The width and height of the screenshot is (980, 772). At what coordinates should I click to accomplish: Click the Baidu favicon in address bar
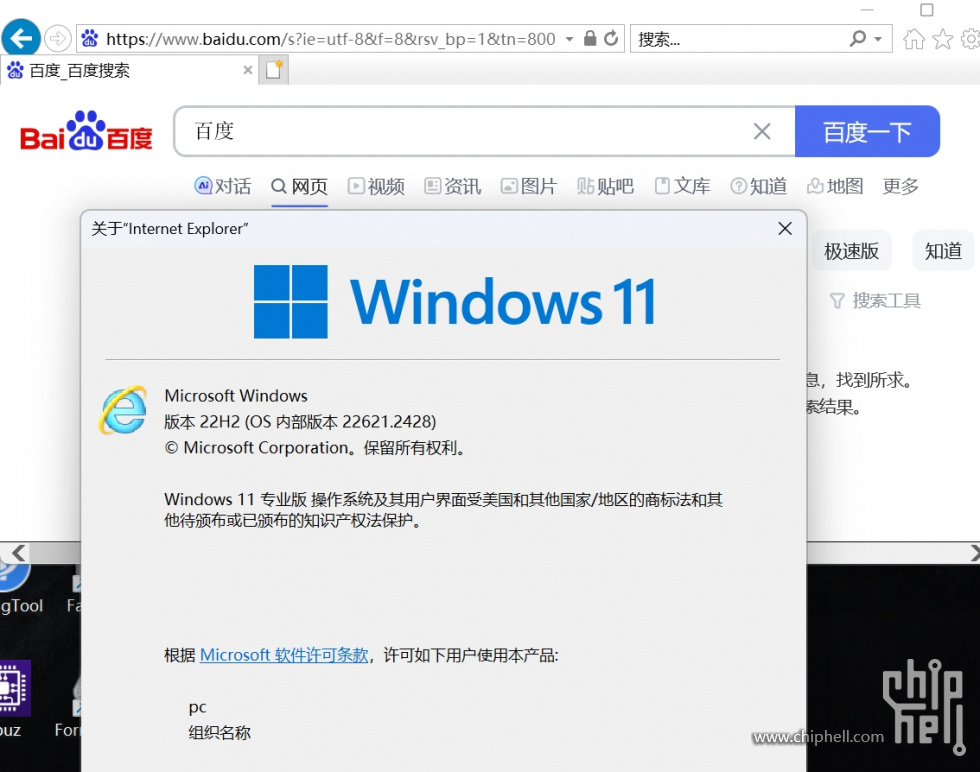pyautogui.click(x=90, y=39)
